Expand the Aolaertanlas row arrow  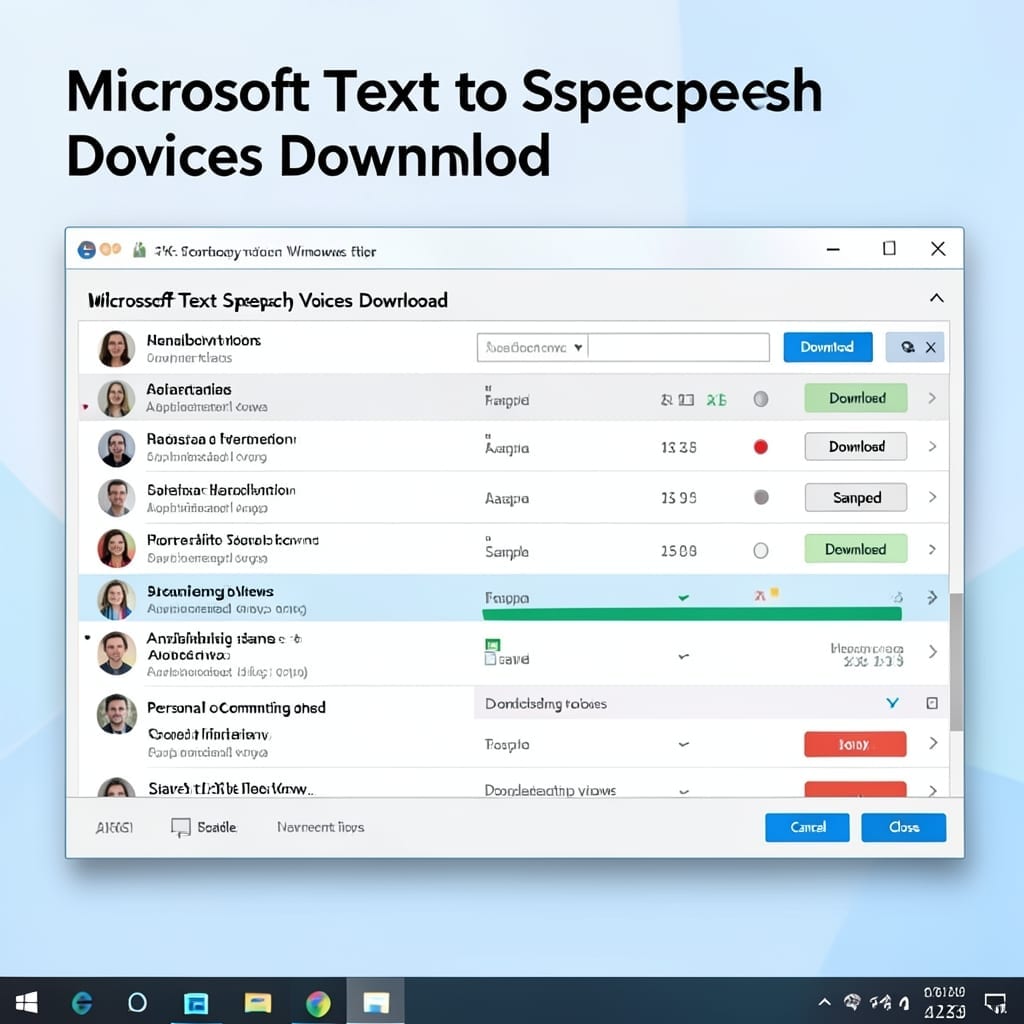click(x=932, y=398)
